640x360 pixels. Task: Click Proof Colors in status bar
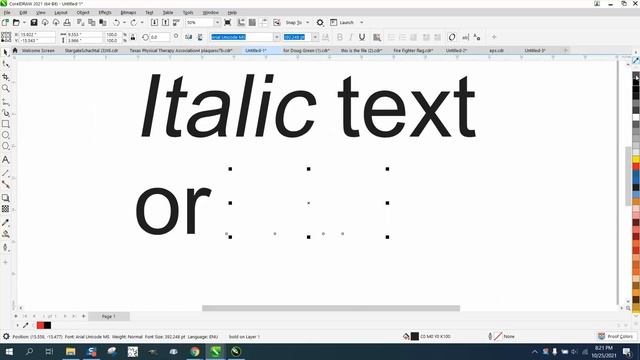[616, 336]
